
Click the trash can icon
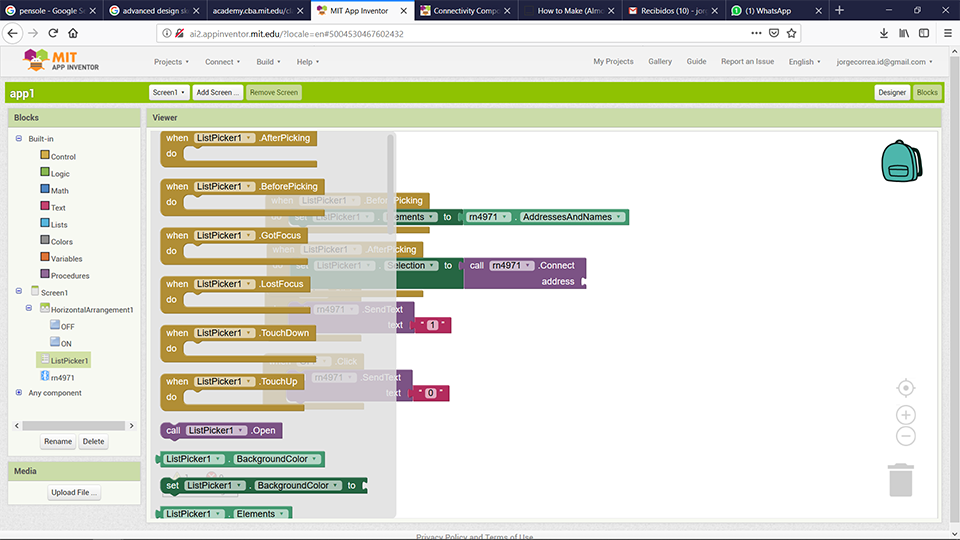(x=901, y=480)
